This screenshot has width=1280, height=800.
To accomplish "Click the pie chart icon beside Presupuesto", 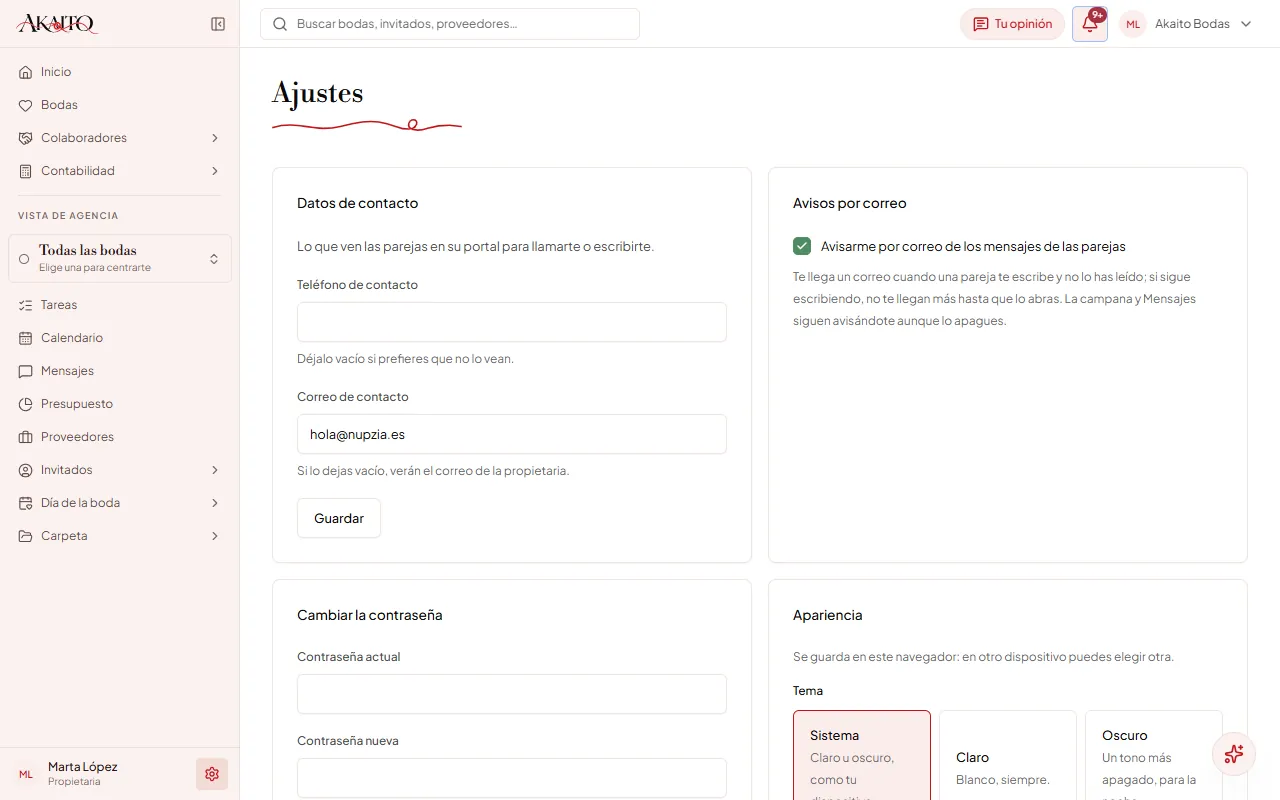I will click(x=26, y=404).
